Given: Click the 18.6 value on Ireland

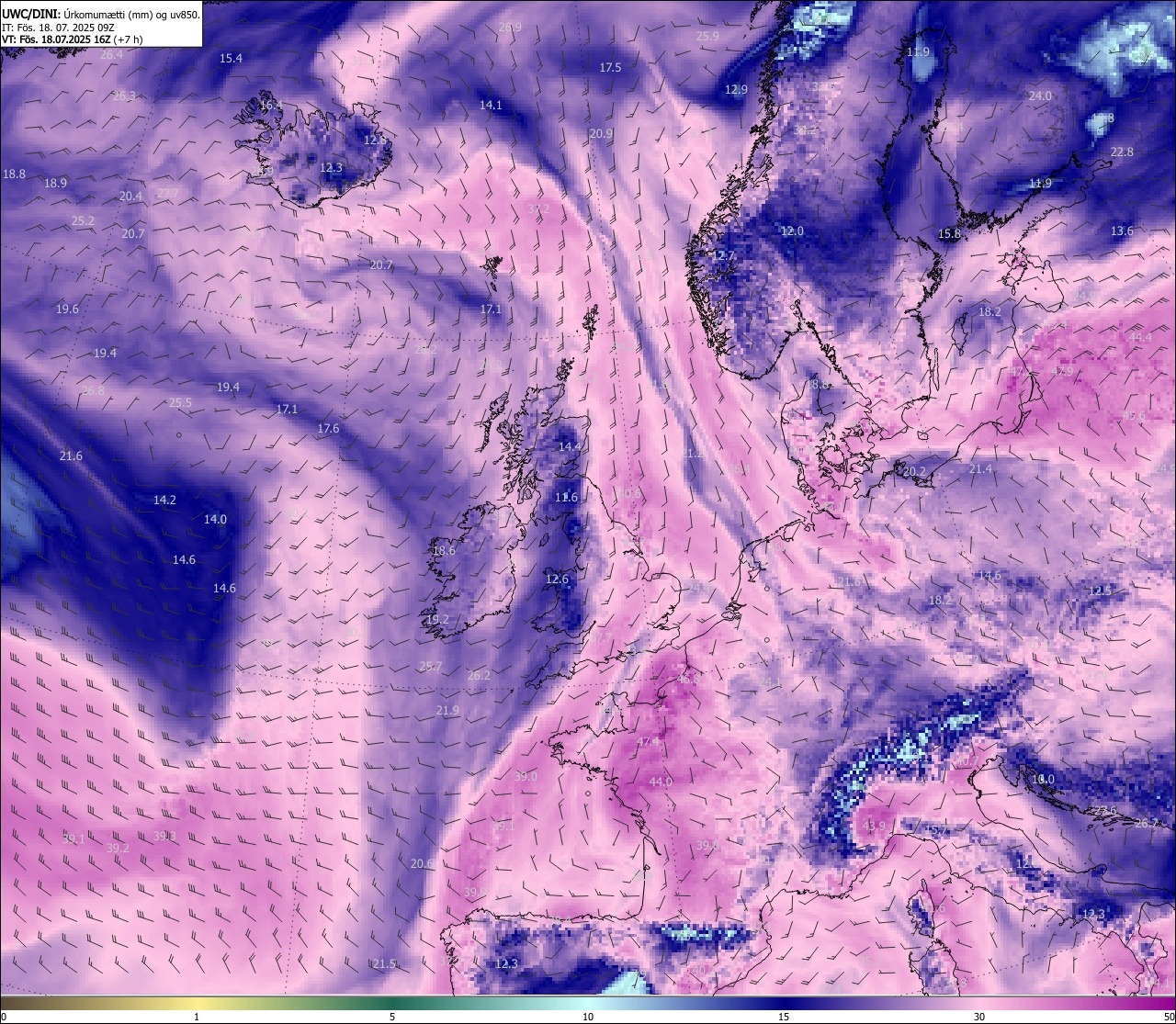Looking at the screenshot, I should (x=444, y=551).
